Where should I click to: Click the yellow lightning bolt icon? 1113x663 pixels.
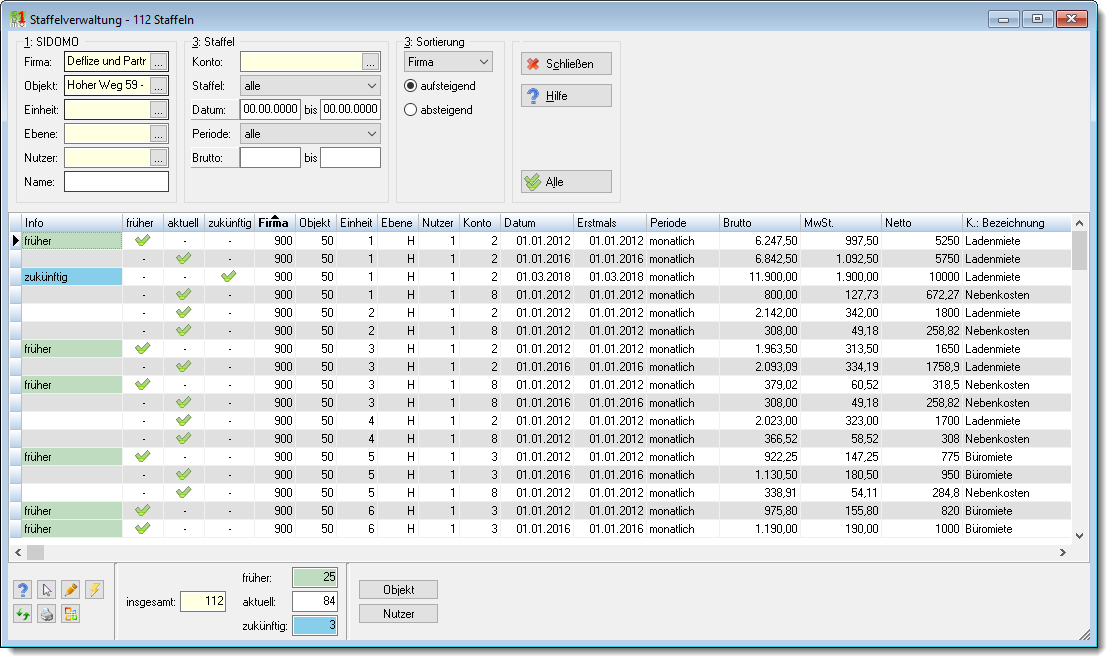pos(94,590)
